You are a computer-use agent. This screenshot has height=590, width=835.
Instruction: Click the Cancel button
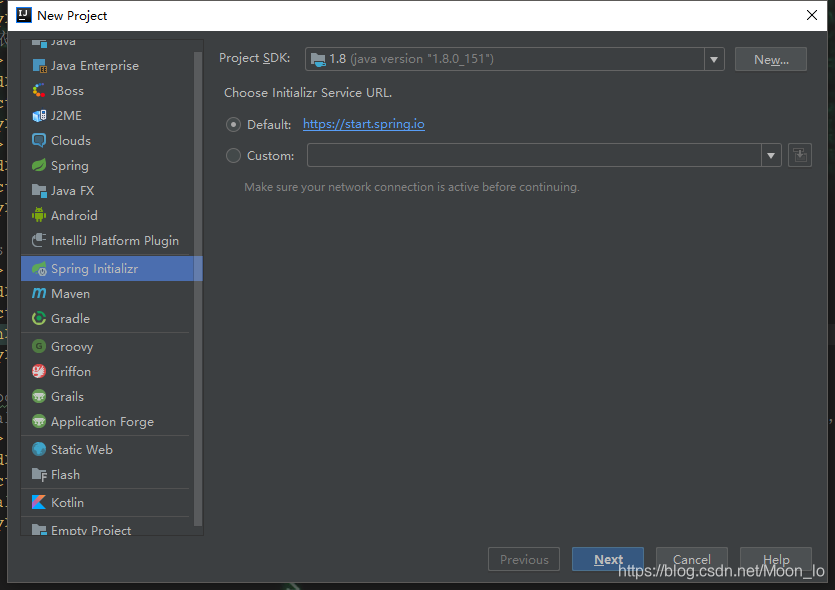pyautogui.click(x=691, y=559)
